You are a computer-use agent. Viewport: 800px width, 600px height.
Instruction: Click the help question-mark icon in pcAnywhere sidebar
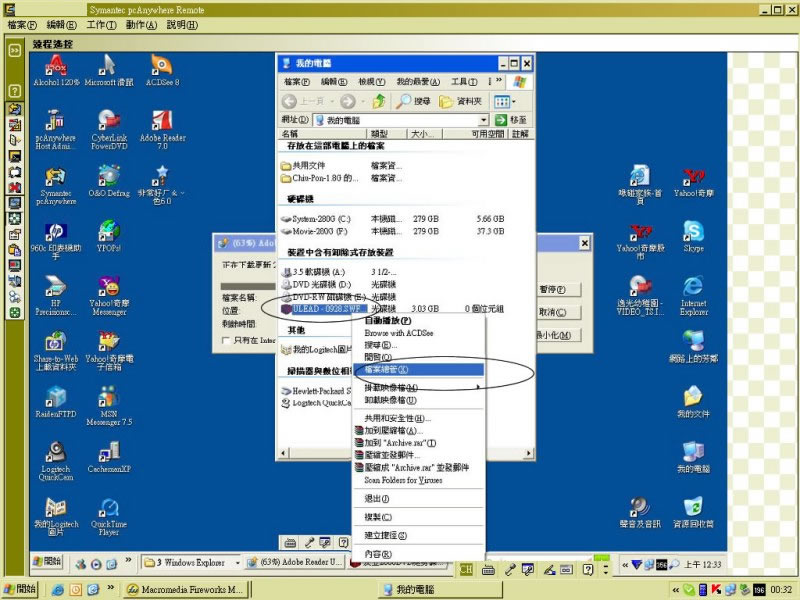point(15,91)
